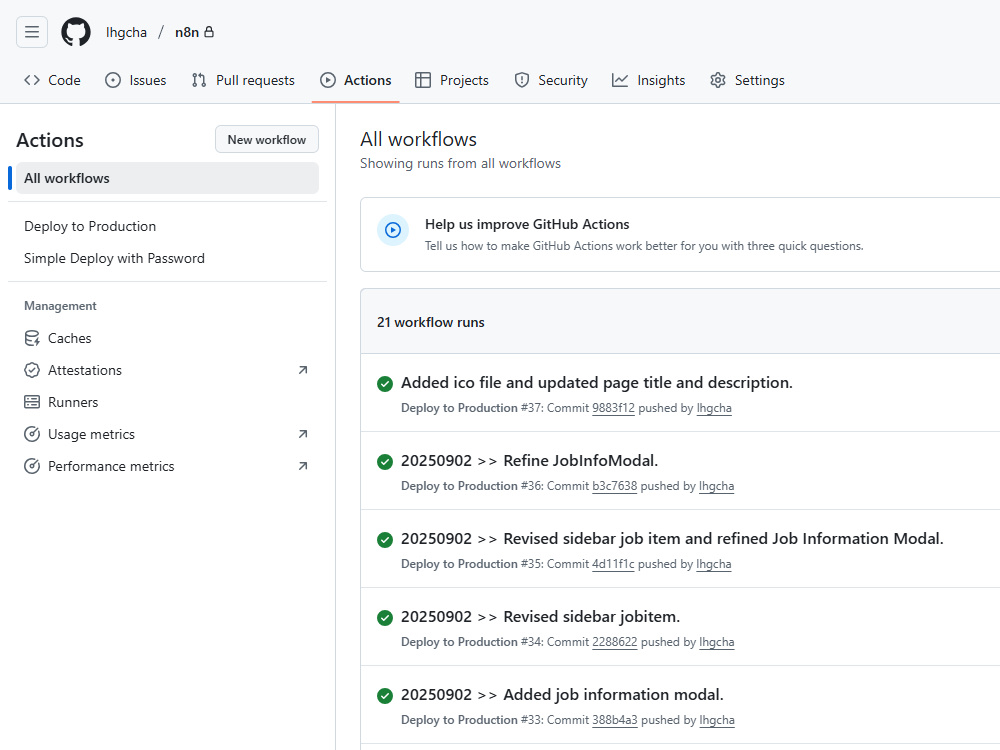
Task: Open Performance metrics page
Action: pos(99,466)
